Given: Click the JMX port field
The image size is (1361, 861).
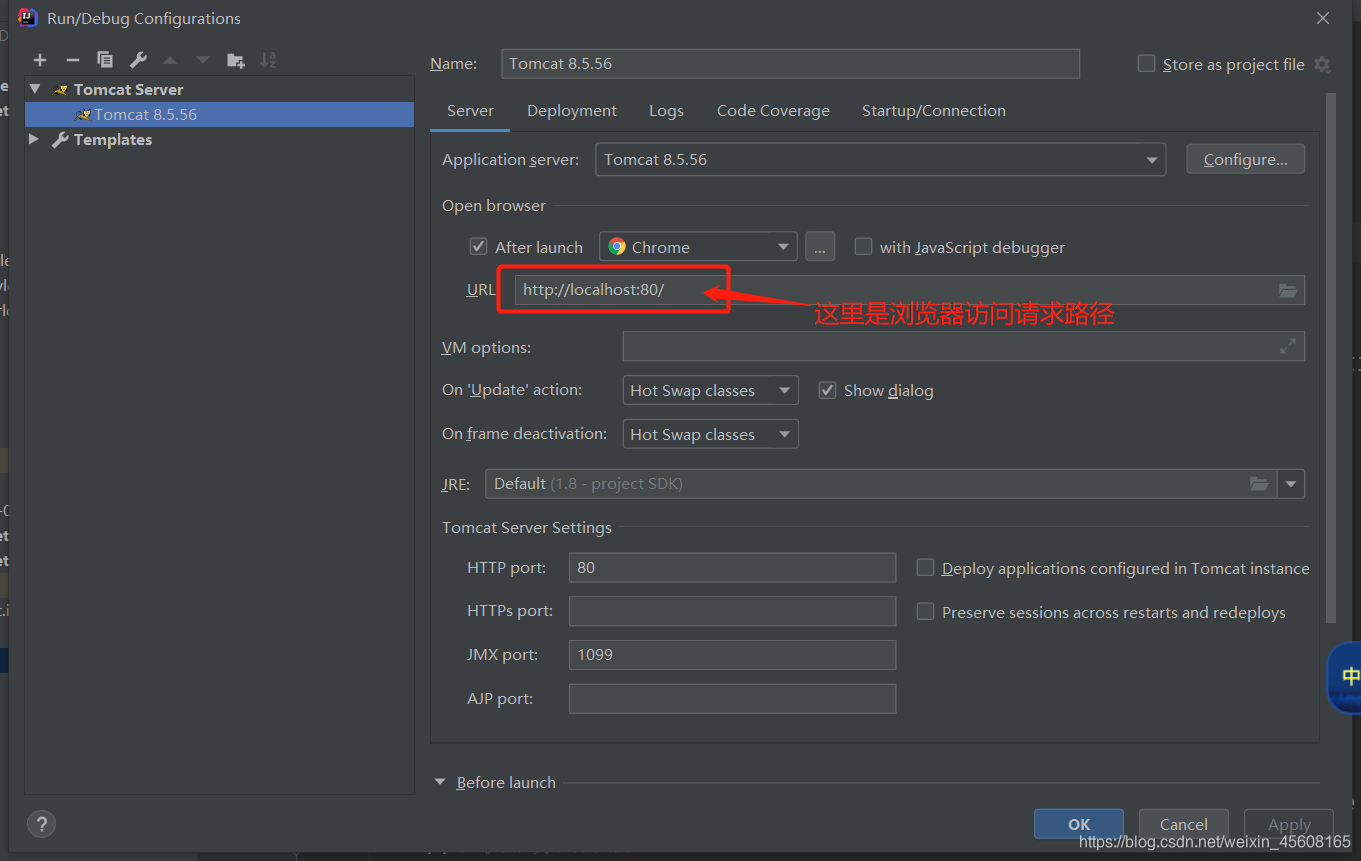Looking at the screenshot, I should click(732, 655).
